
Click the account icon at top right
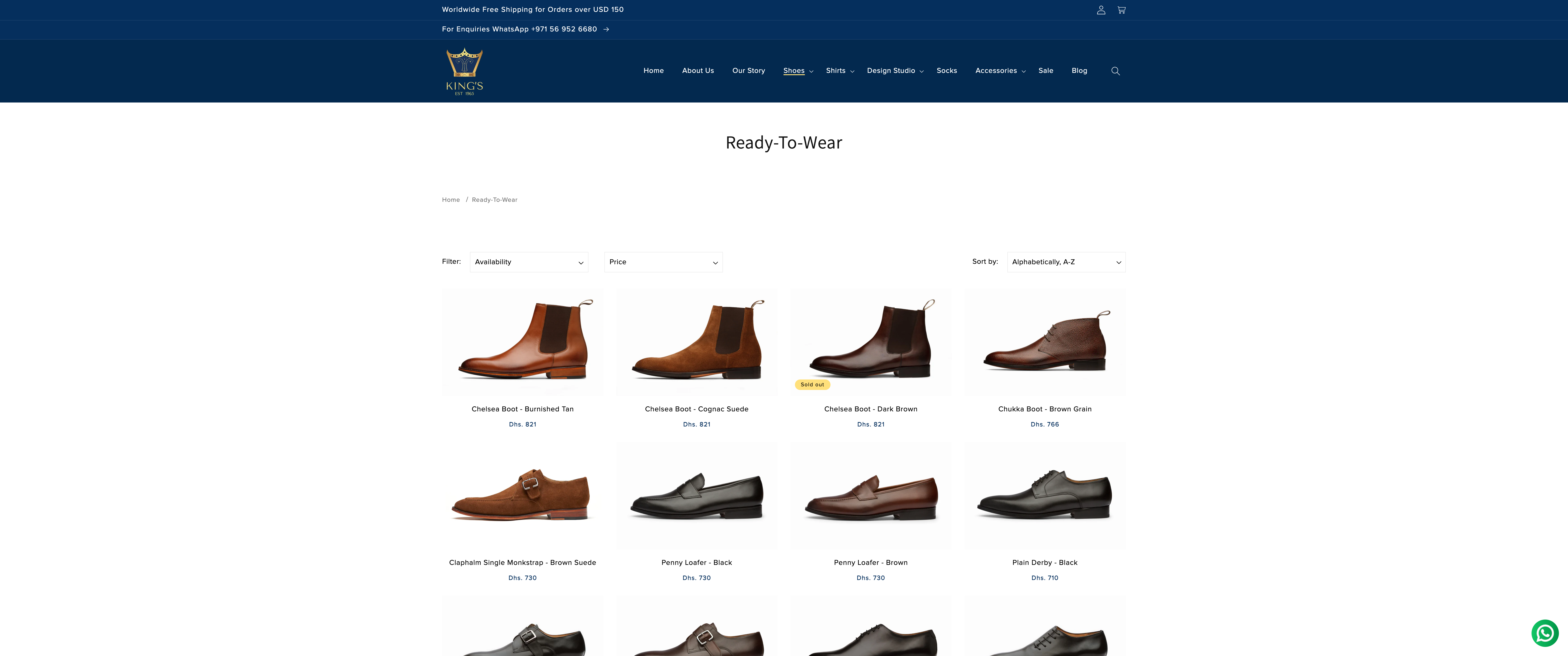click(x=1101, y=10)
